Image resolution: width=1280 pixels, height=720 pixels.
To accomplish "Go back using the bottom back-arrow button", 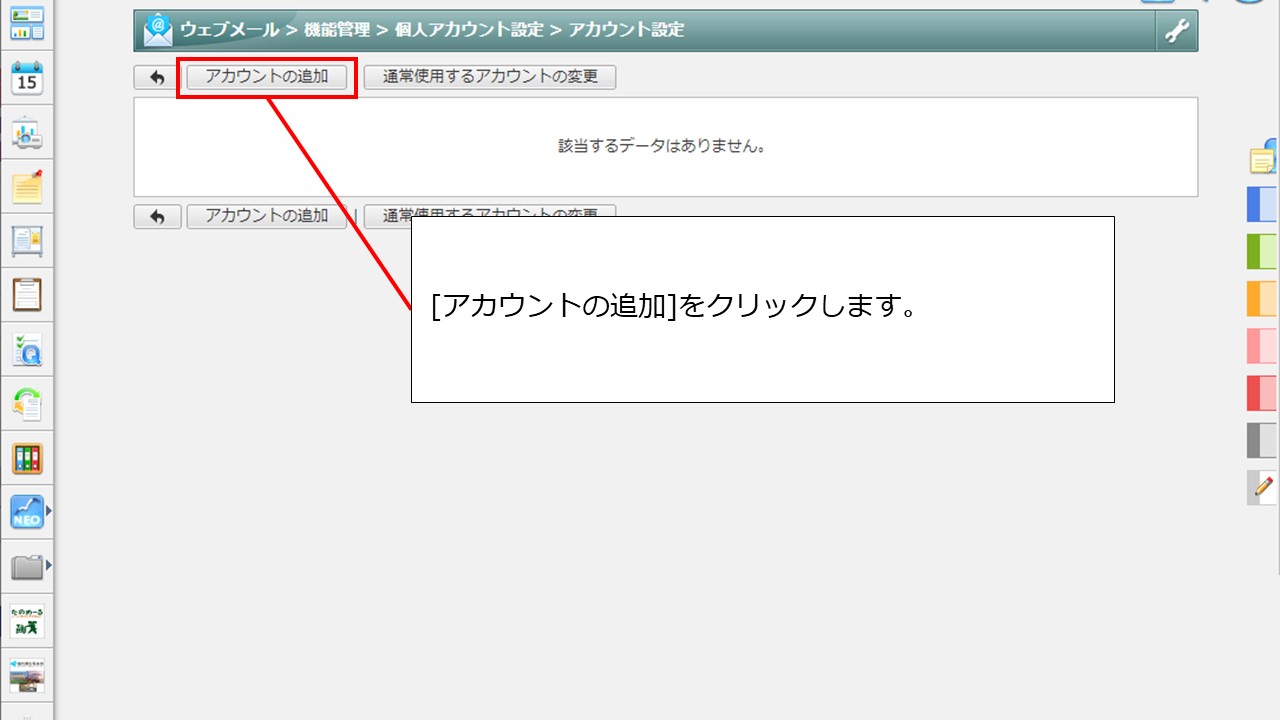I will (157, 216).
